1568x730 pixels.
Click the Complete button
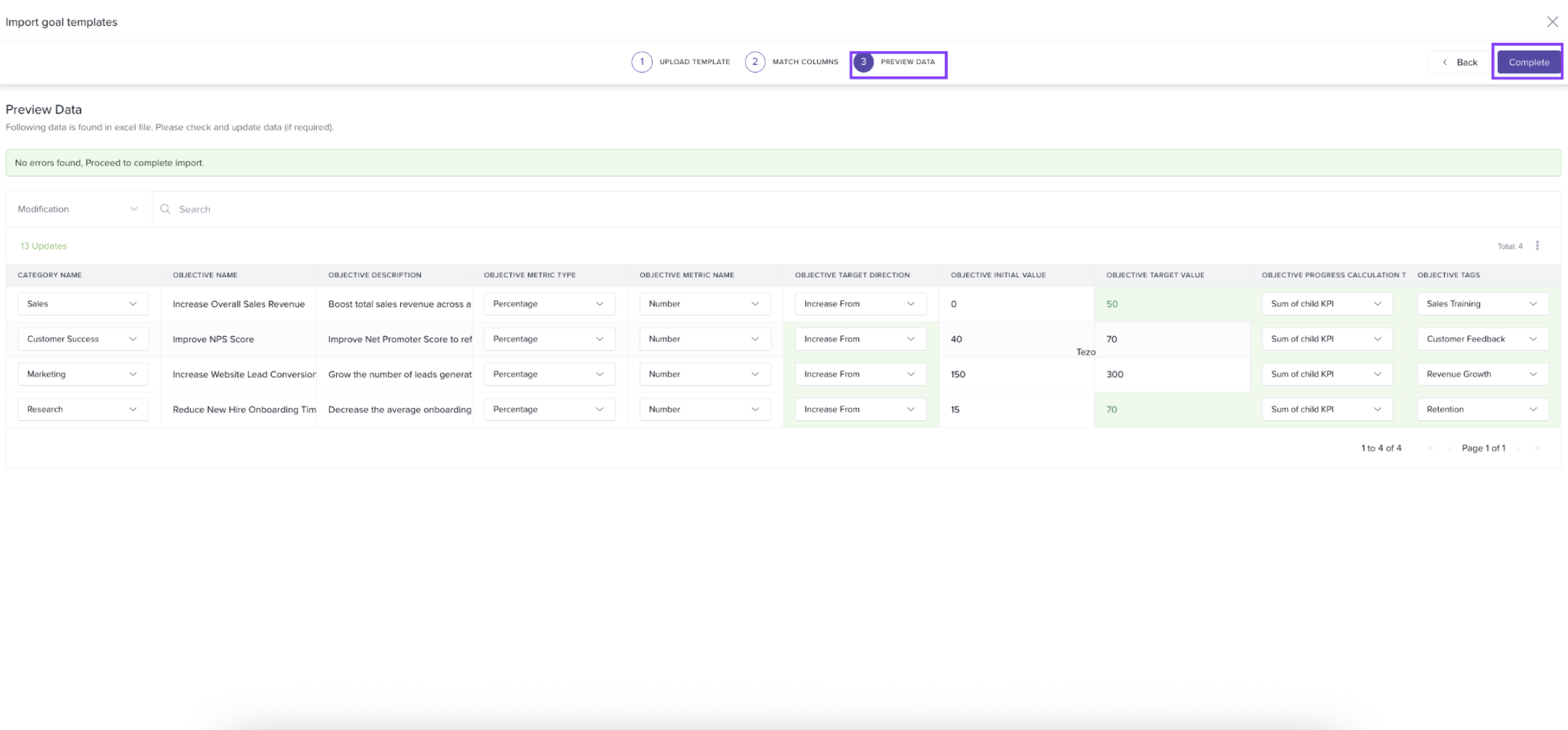point(1528,62)
